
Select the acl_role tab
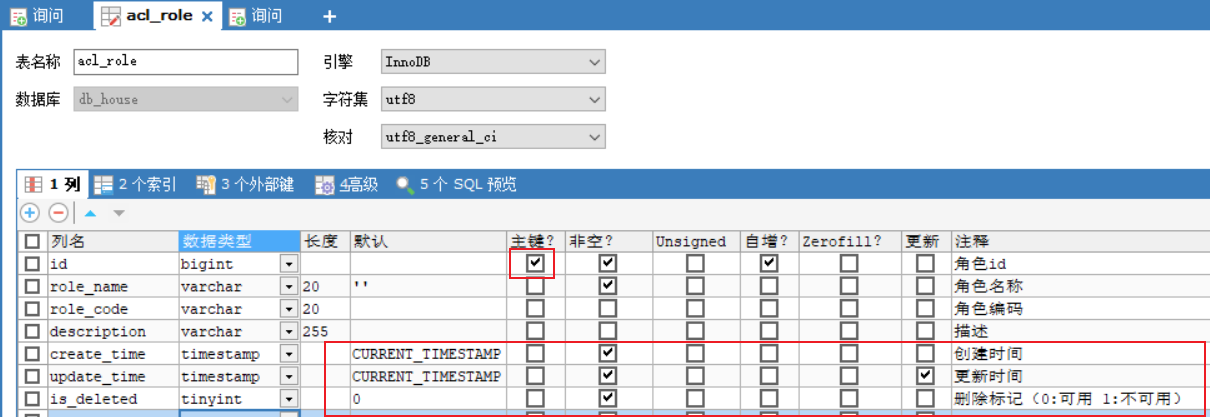[x=158, y=16]
